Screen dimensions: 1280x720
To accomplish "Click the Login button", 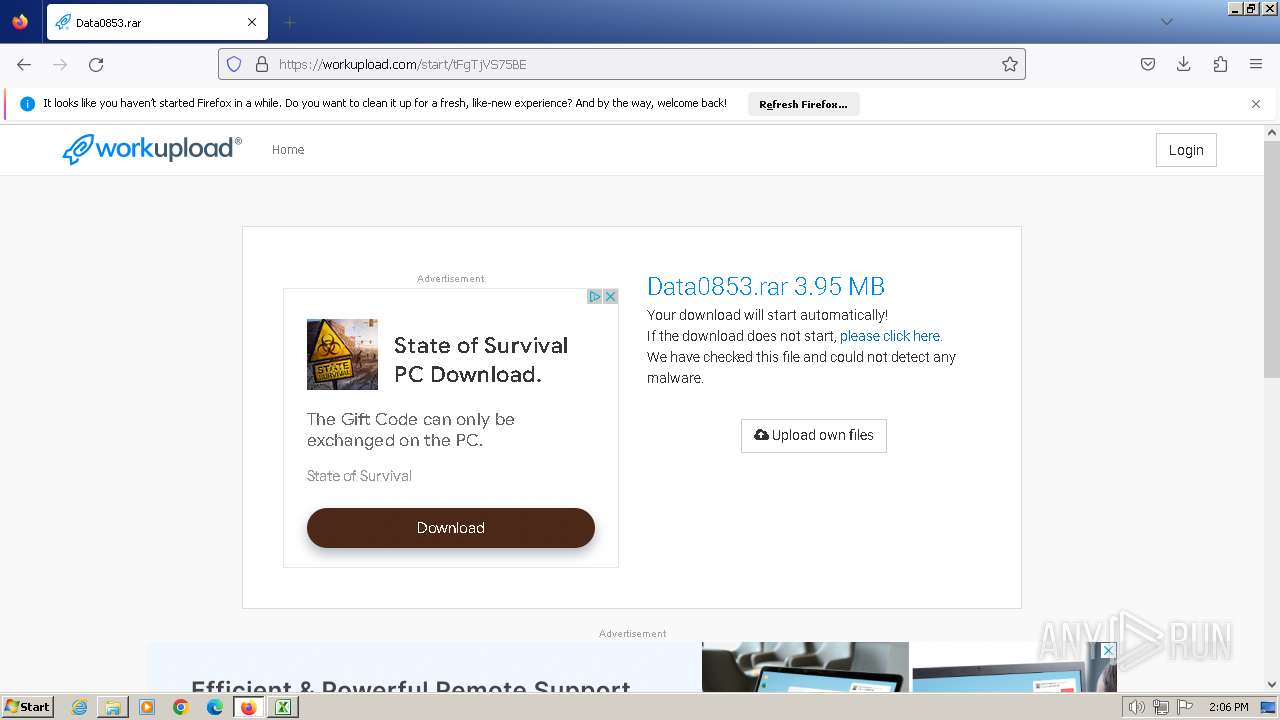I will tap(1186, 150).
